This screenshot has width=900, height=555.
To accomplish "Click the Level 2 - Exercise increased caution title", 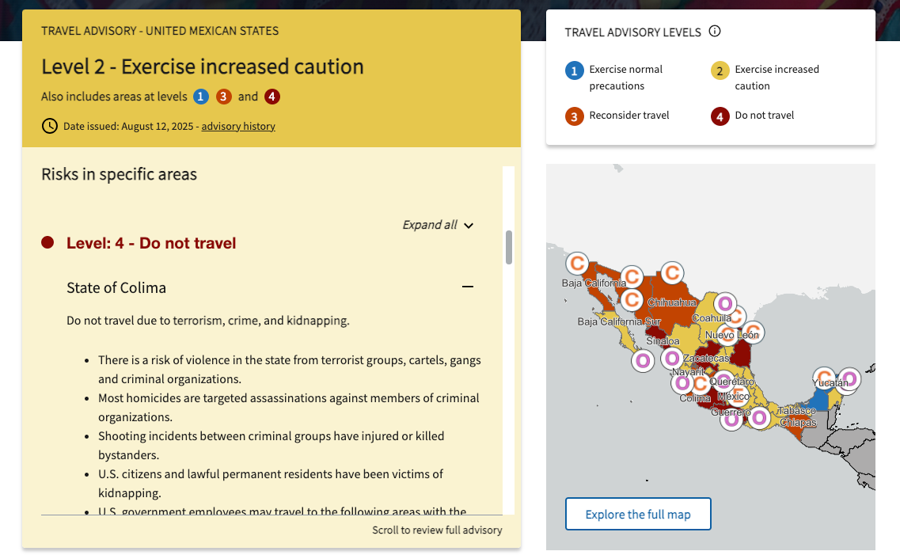I will (x=203, y=67).
